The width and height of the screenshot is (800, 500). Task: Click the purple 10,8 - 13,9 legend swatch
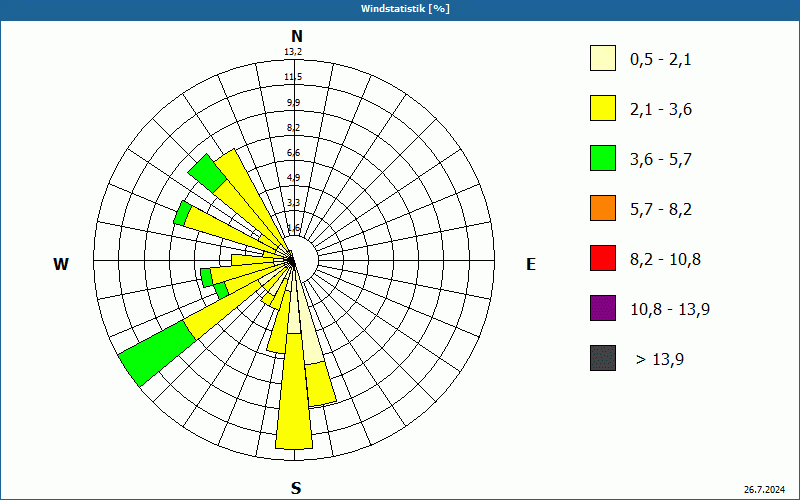(x=603, y=308)
